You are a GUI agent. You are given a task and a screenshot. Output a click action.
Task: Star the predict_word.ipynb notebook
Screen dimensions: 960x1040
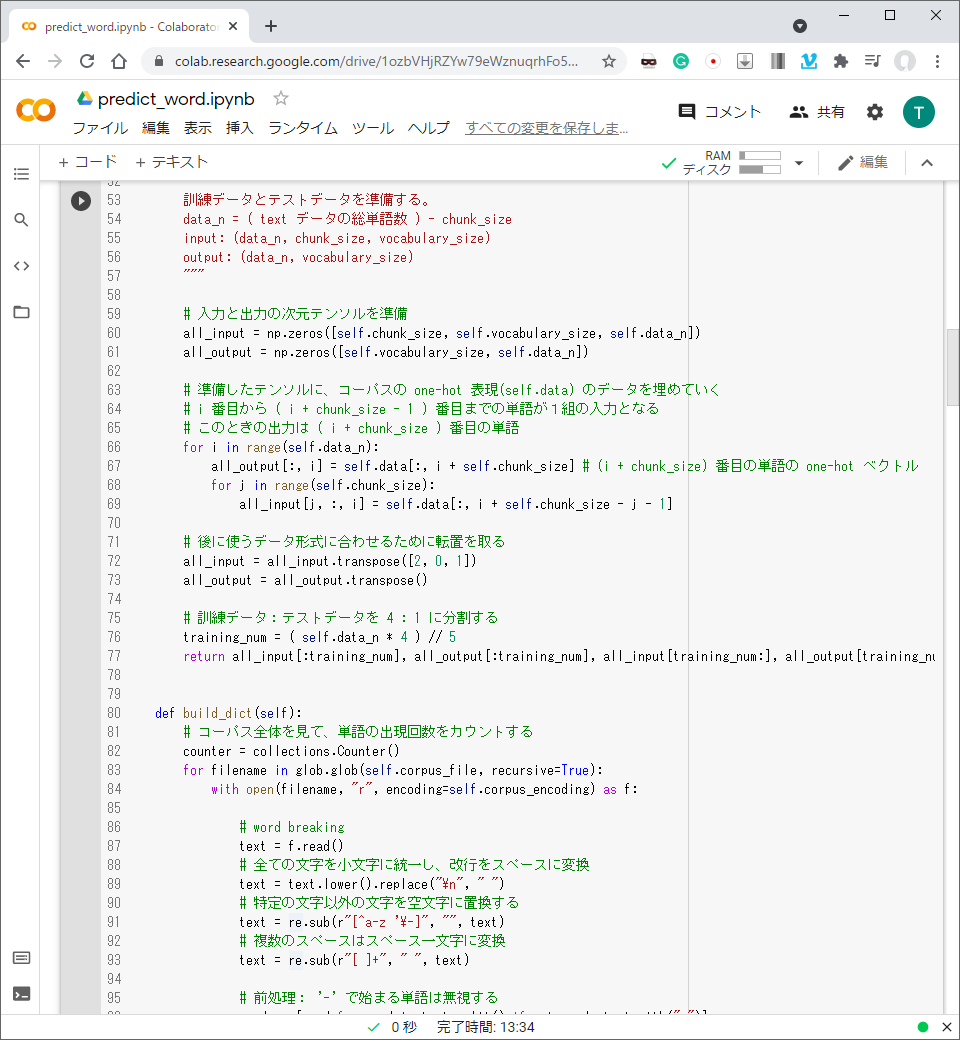click(281, 99)
